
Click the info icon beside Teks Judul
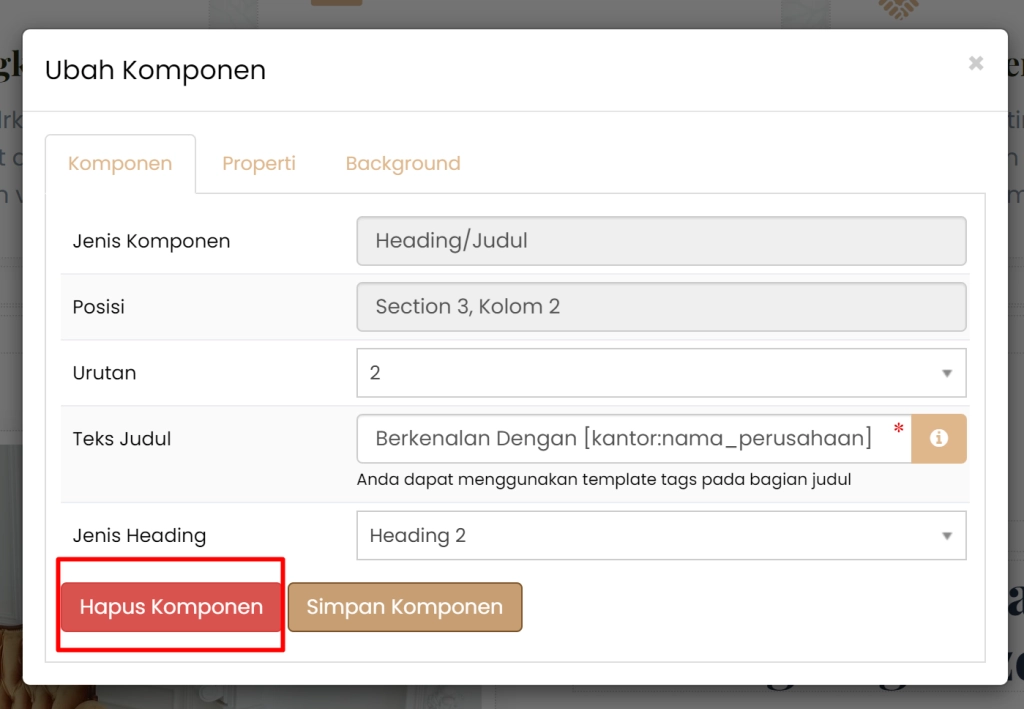pos(938,439)
